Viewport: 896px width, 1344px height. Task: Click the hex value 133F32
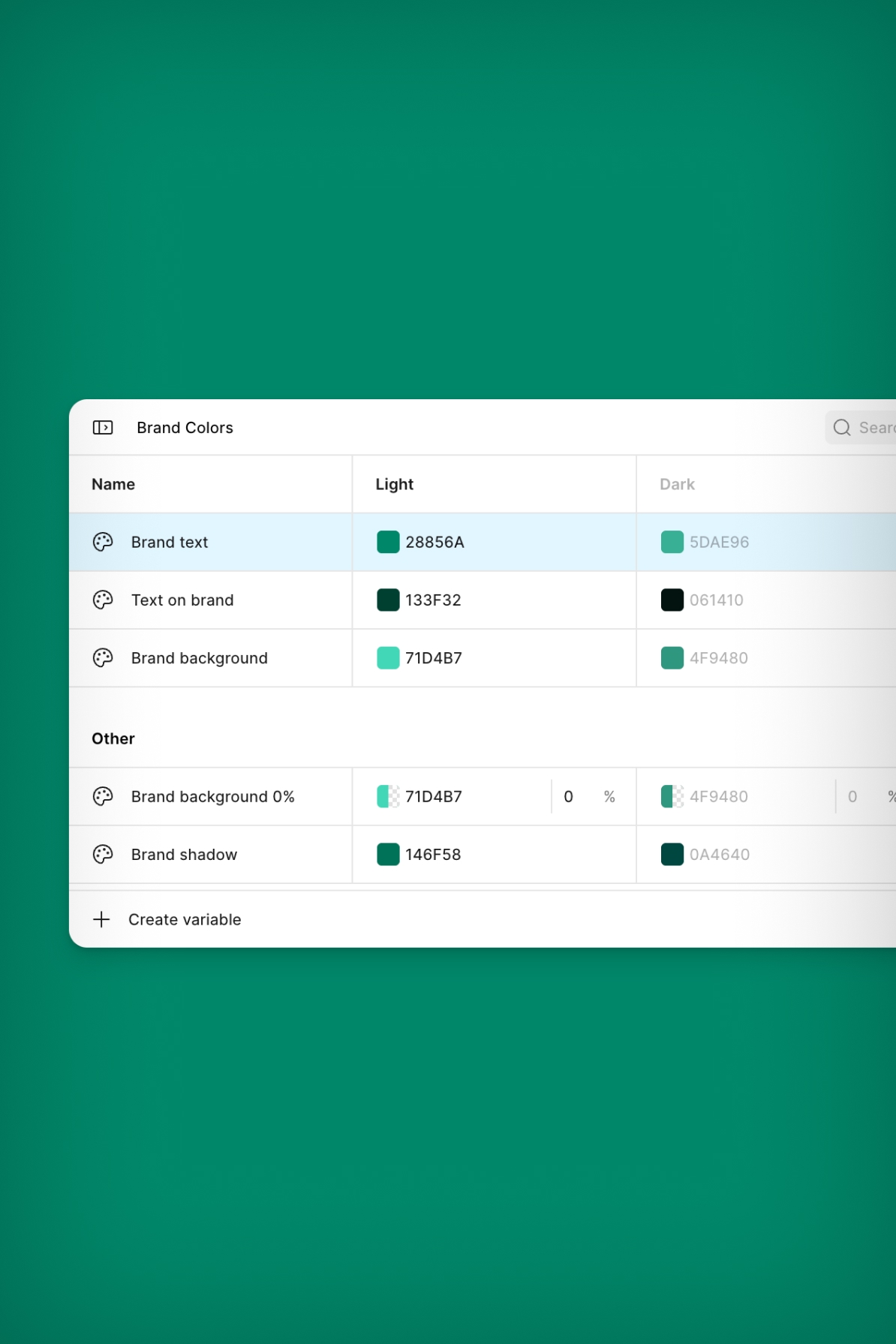[x=433, y=600]
